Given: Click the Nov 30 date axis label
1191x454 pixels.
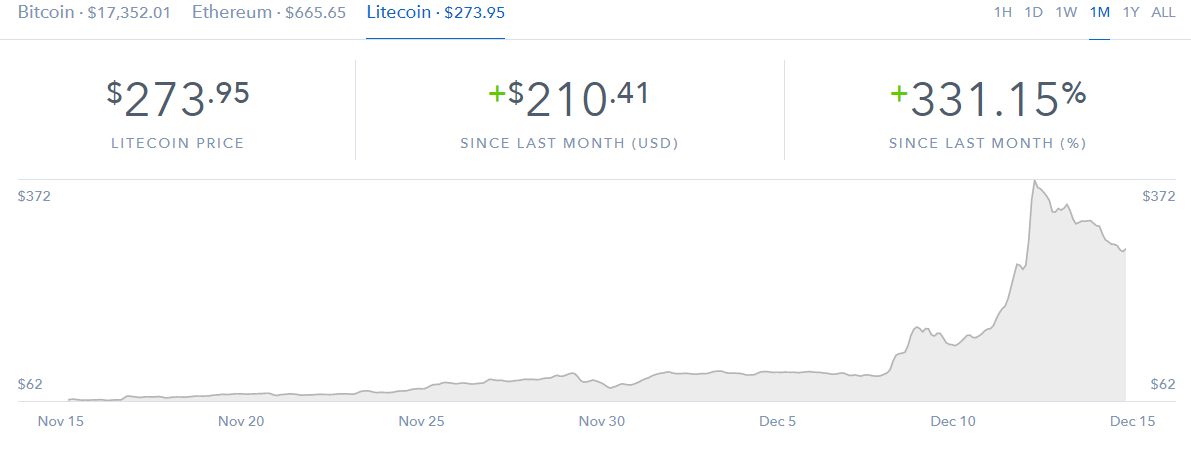Looking at the screenshot, I should [602, 421].
